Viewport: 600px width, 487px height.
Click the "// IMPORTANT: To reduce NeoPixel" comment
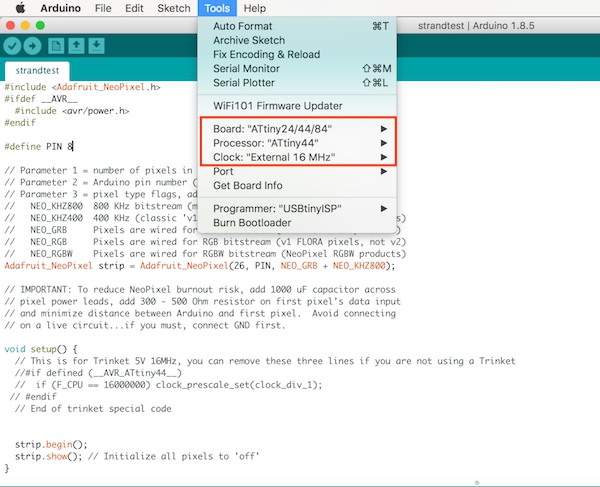[x=200, y=290]
